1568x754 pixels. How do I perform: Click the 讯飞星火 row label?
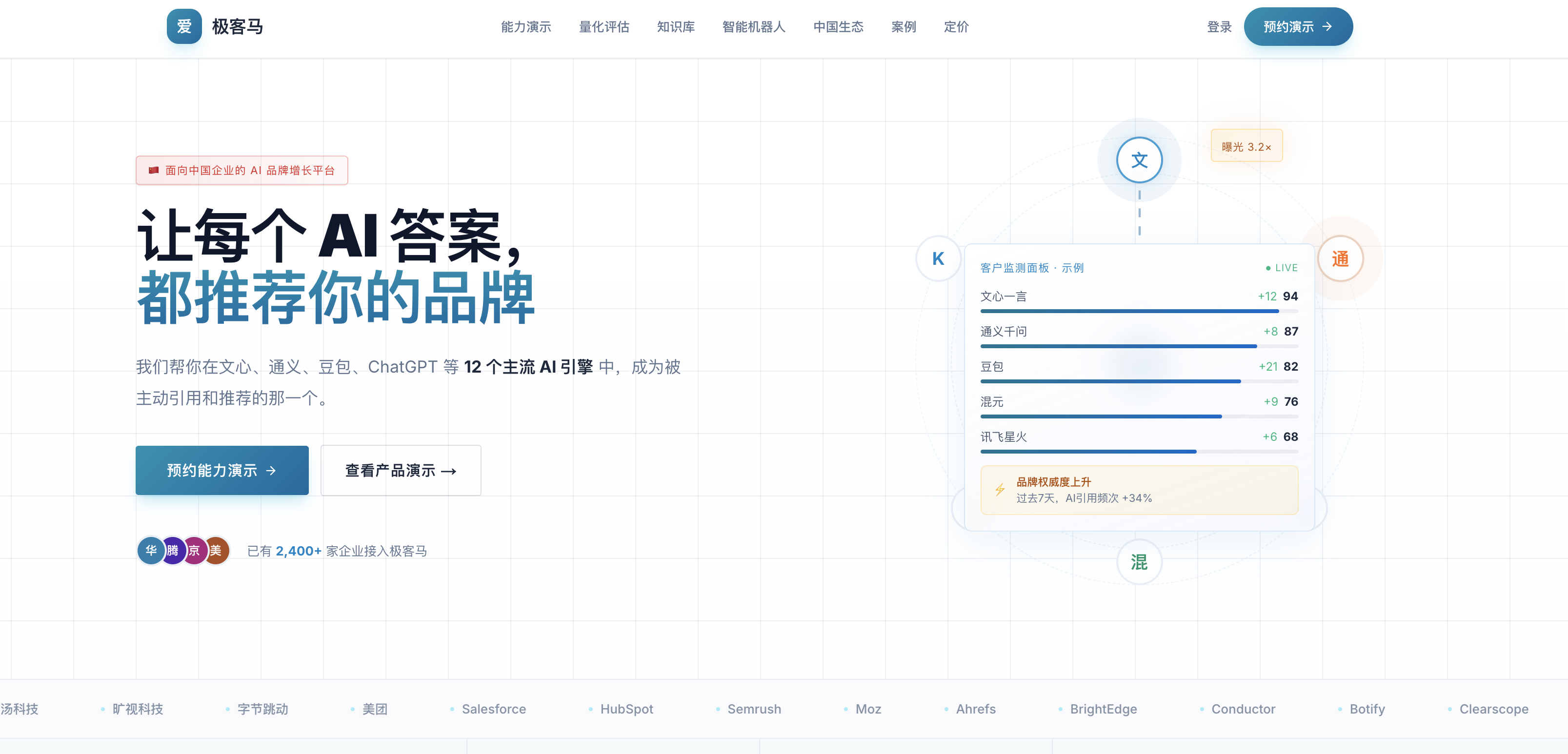(x=1003, y=437)
